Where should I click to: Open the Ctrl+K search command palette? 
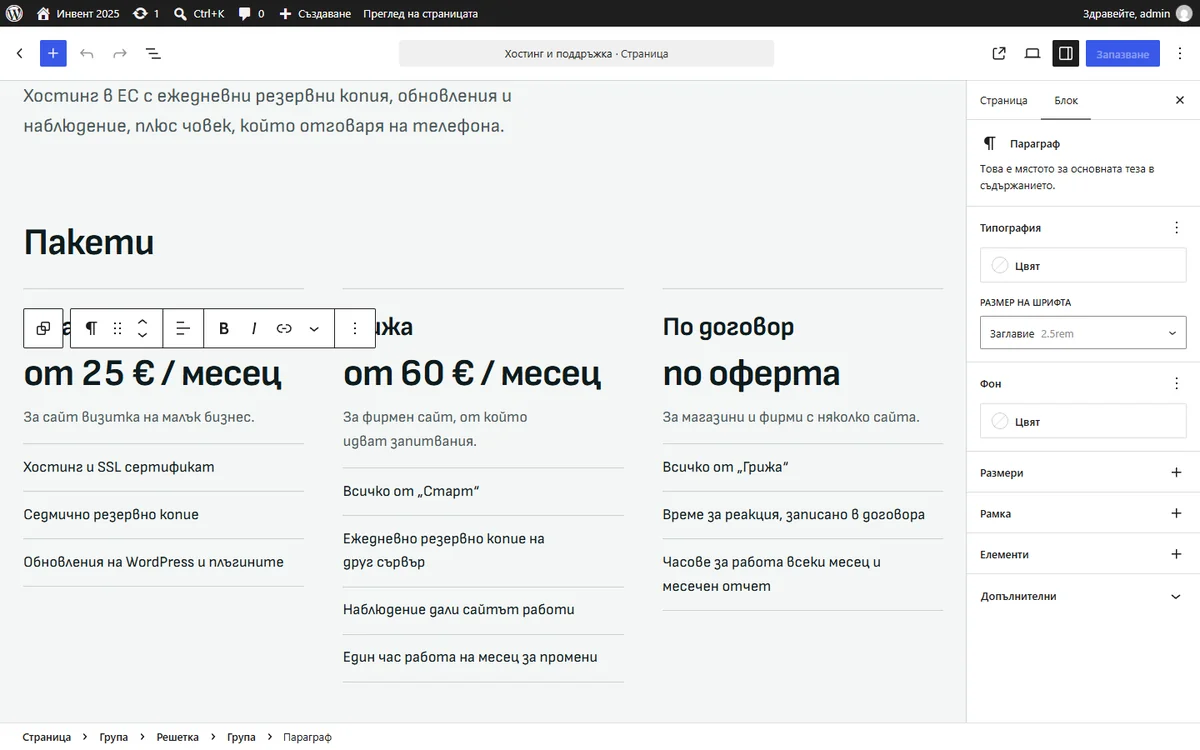point(199,14)
